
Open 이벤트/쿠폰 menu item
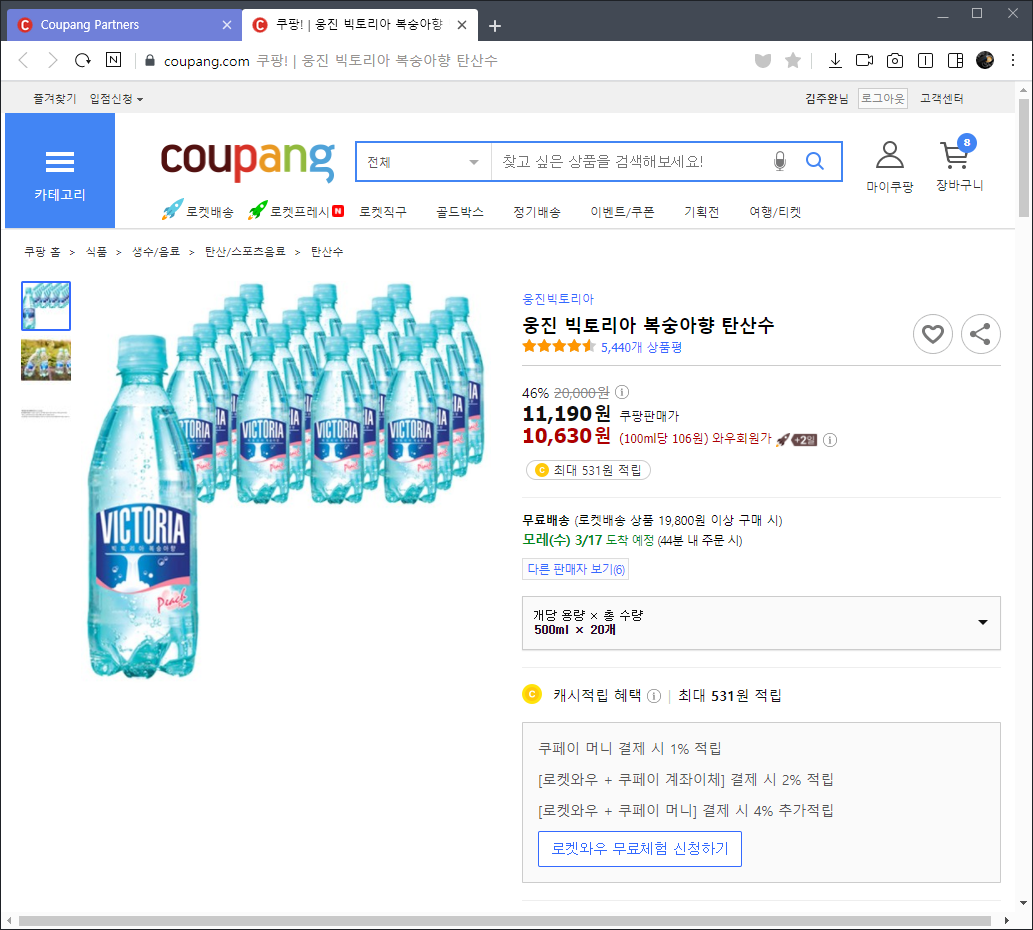(x=622, y=212)
